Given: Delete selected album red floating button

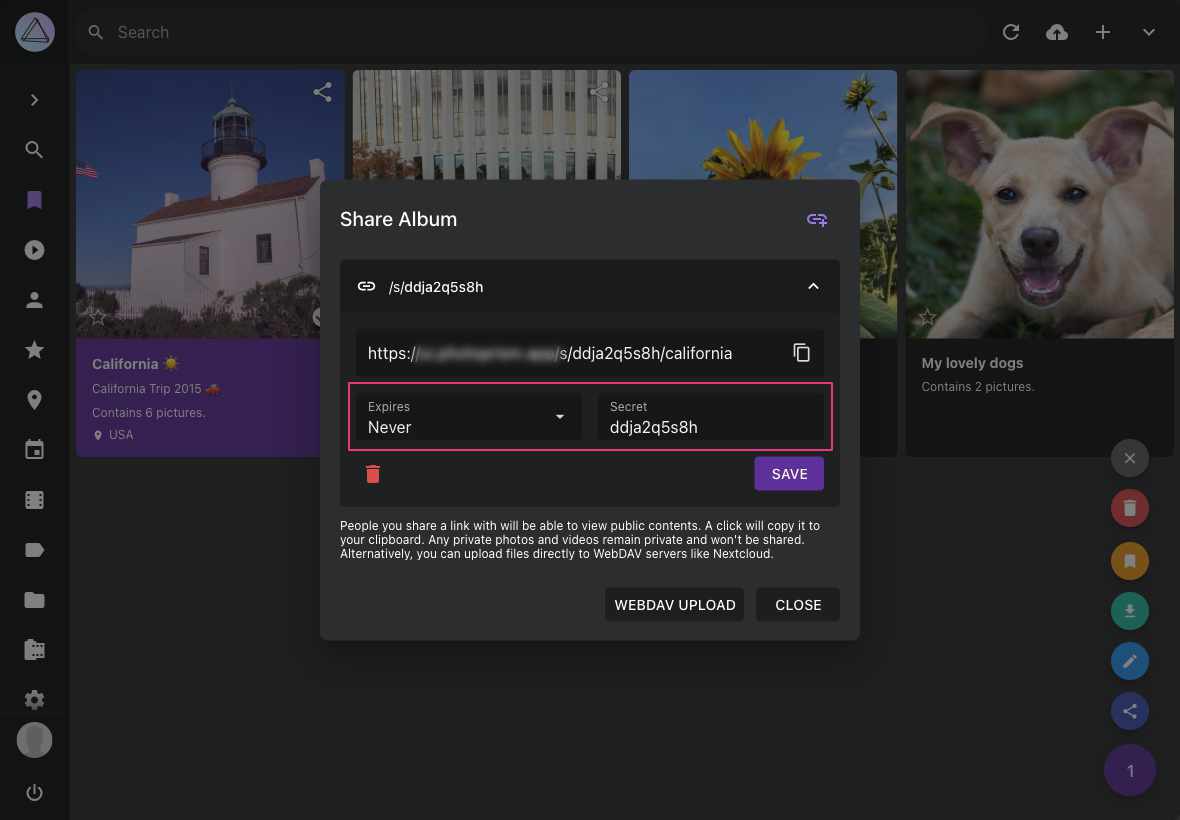Looking at the screenshot, I should (1130, 509).
